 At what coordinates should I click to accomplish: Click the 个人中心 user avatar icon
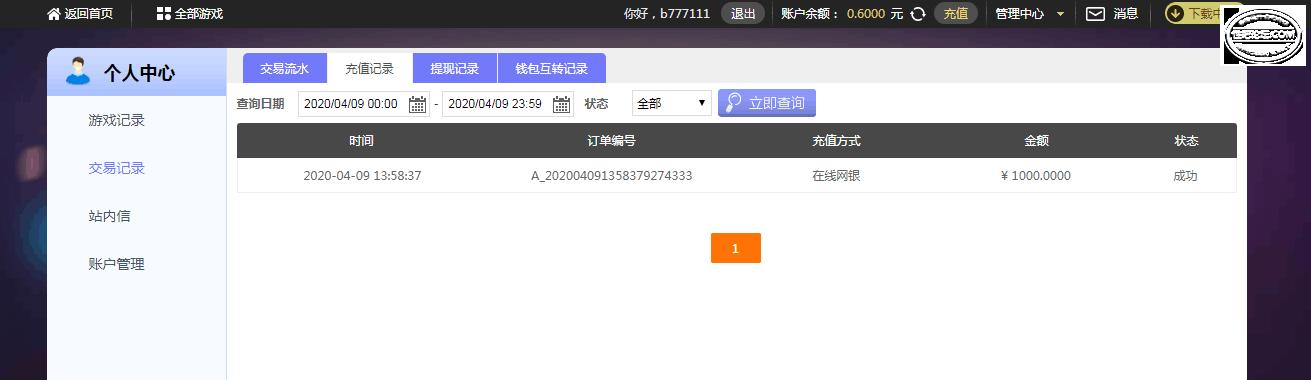coord(77,71)
